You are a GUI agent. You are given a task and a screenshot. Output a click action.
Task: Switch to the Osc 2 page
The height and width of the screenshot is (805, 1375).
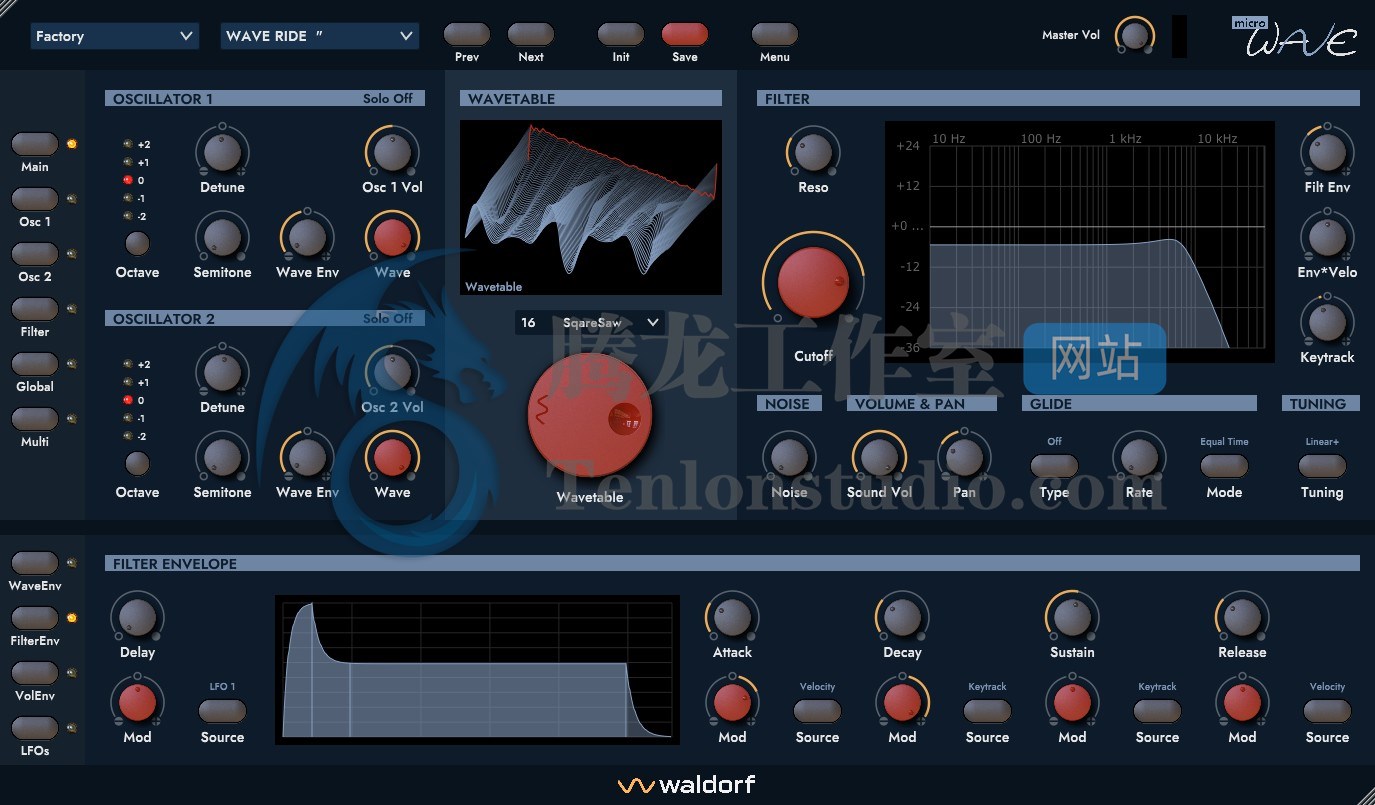tap(35, 254)
